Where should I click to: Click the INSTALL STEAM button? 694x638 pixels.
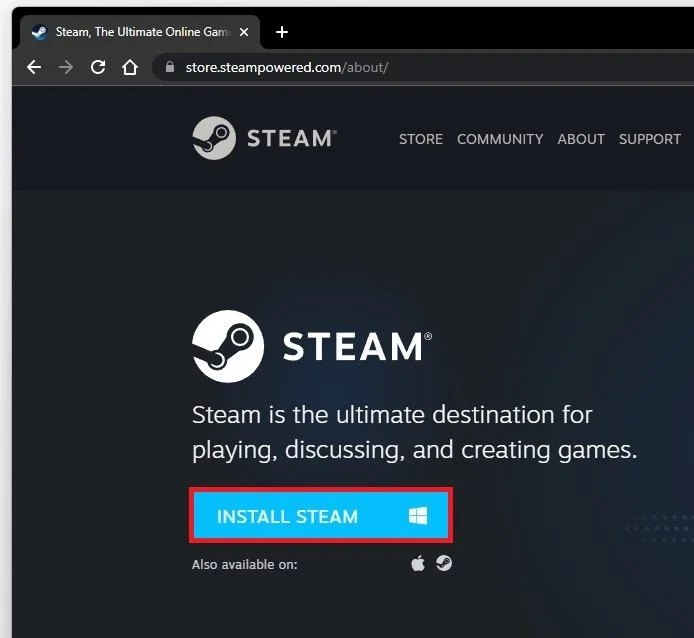pos(321,516)
